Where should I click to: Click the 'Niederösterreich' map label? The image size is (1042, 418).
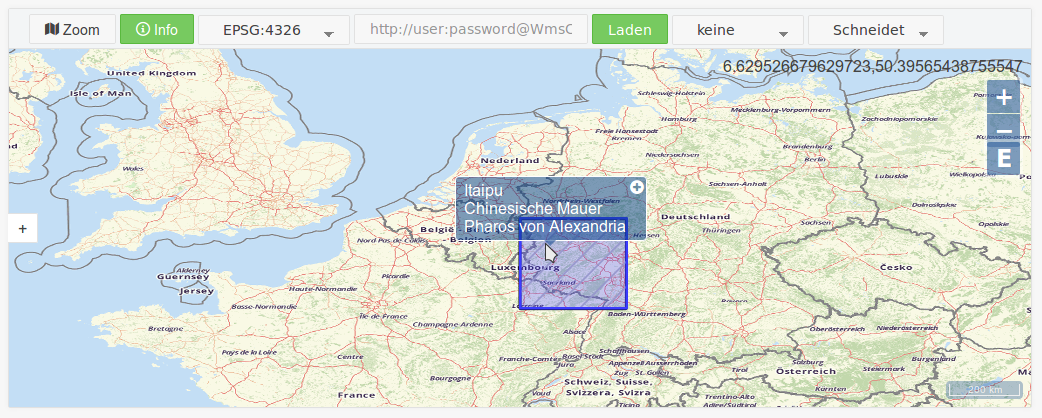(x=907, y=328)
